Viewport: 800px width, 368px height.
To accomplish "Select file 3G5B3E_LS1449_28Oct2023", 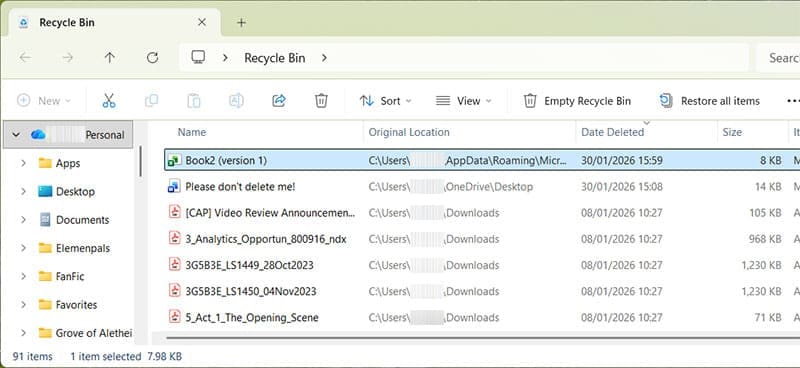I will point(249,265).
